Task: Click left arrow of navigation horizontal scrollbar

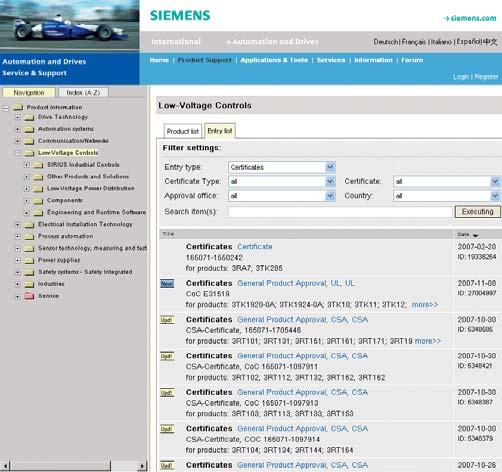Action: (x=5, y=466)
